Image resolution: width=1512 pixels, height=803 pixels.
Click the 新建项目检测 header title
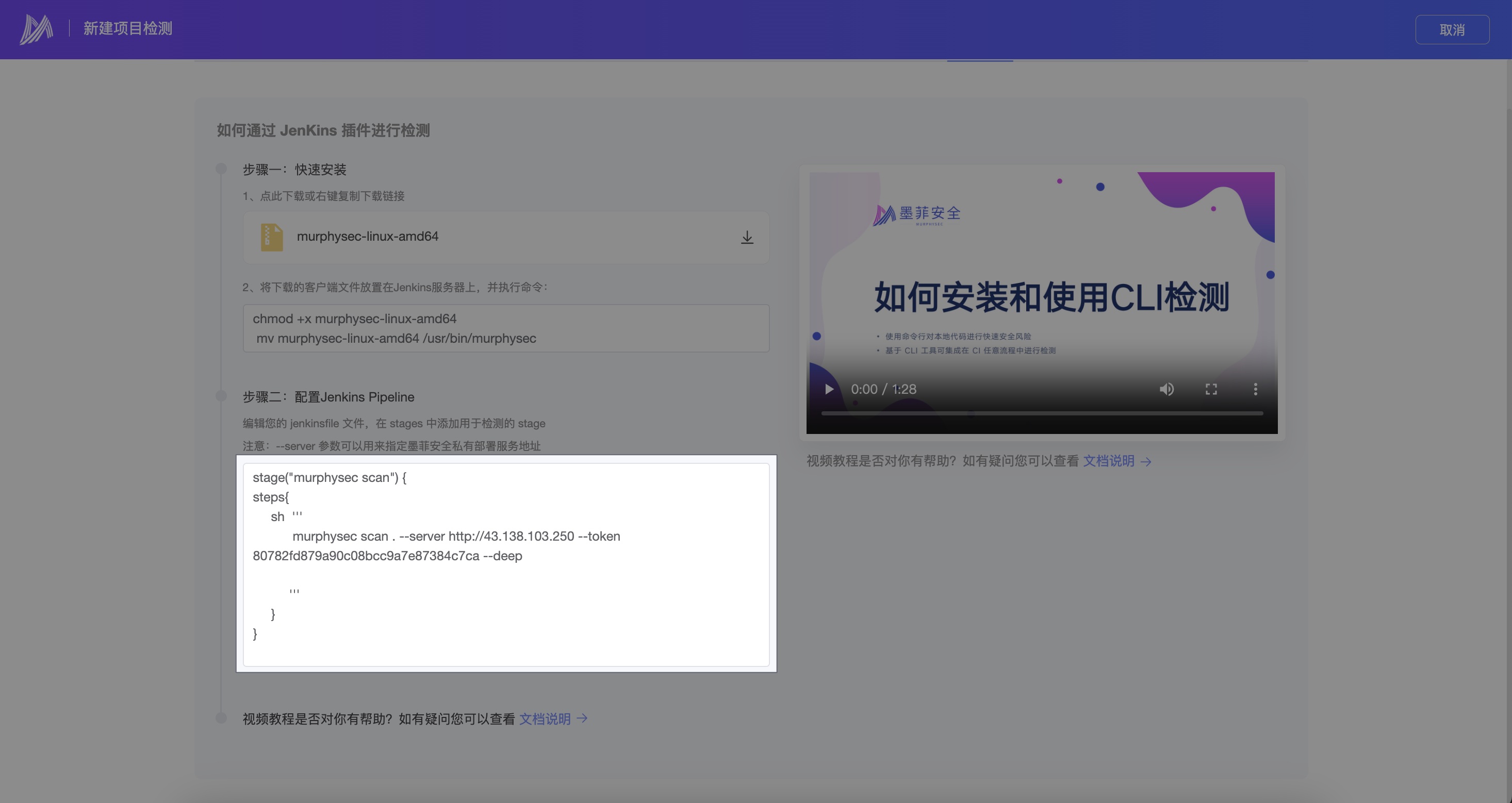pos(127,29)
